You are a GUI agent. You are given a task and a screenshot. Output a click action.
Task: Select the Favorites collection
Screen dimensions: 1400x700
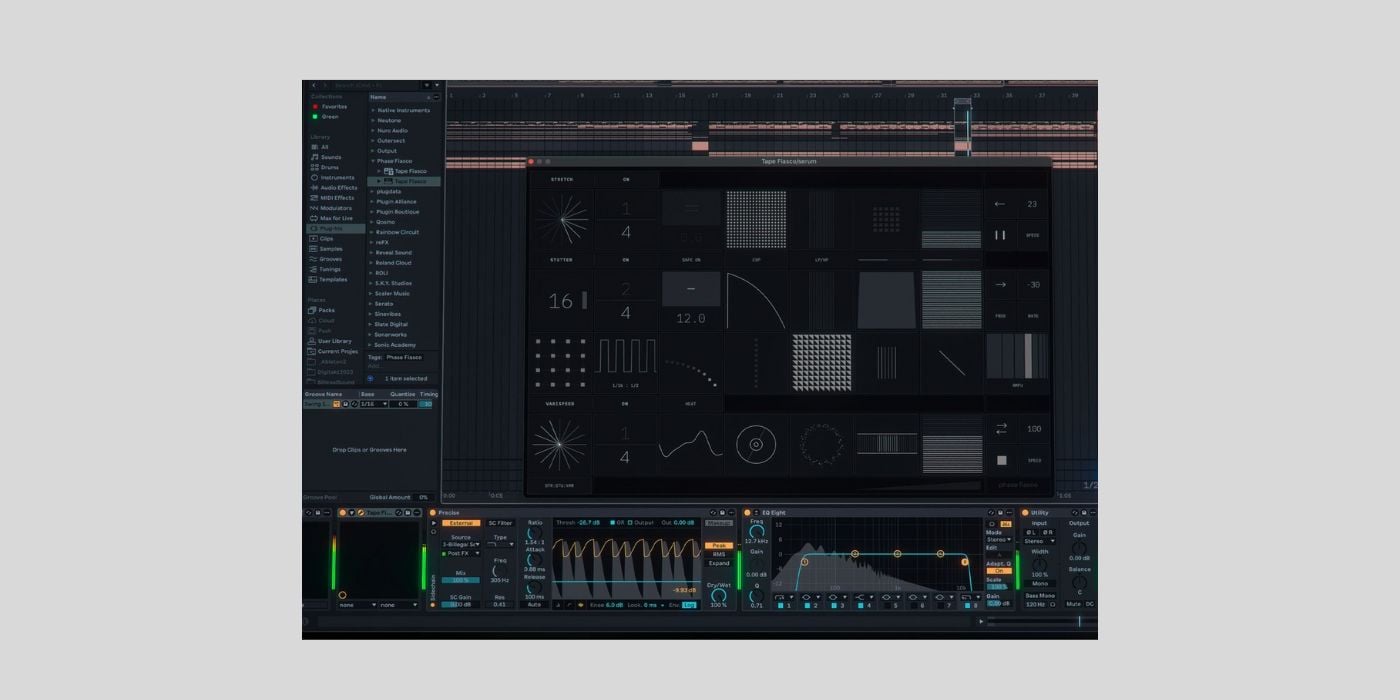tap(334, 106)
